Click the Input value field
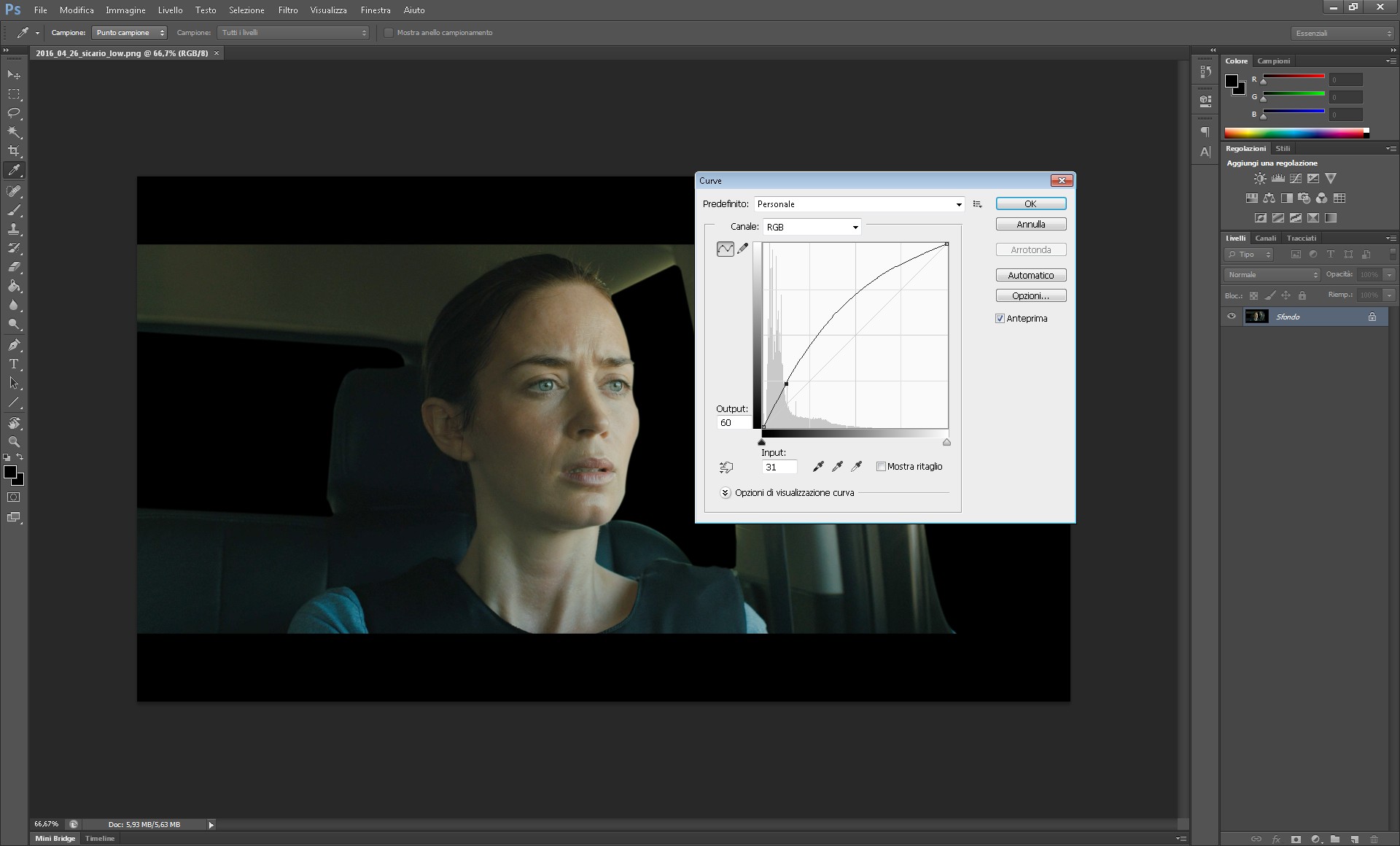1400x846 pixels. tap(779, 467)
